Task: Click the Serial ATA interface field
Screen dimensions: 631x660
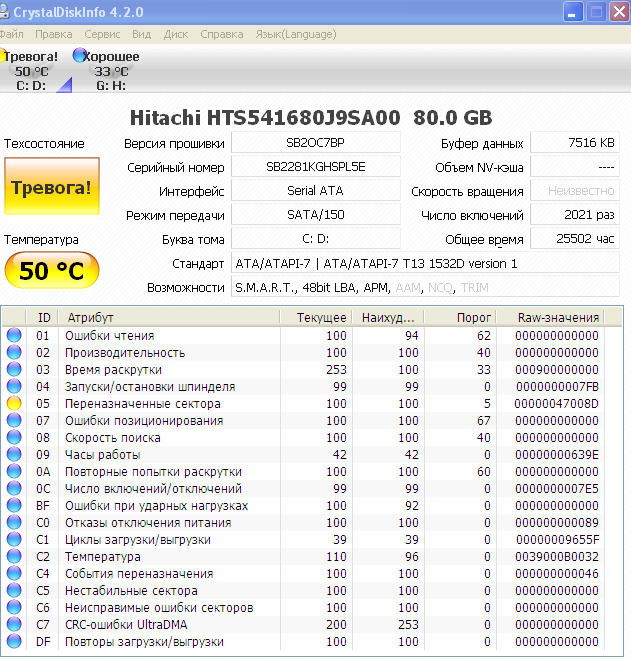Action: point(315,191)
